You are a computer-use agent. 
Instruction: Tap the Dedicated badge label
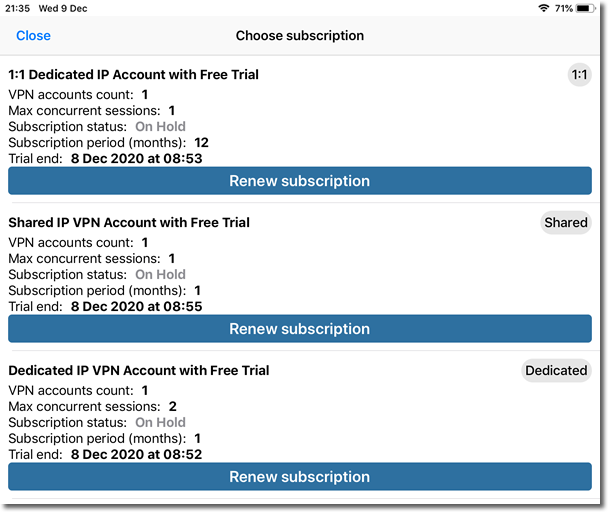pos(556,371)
